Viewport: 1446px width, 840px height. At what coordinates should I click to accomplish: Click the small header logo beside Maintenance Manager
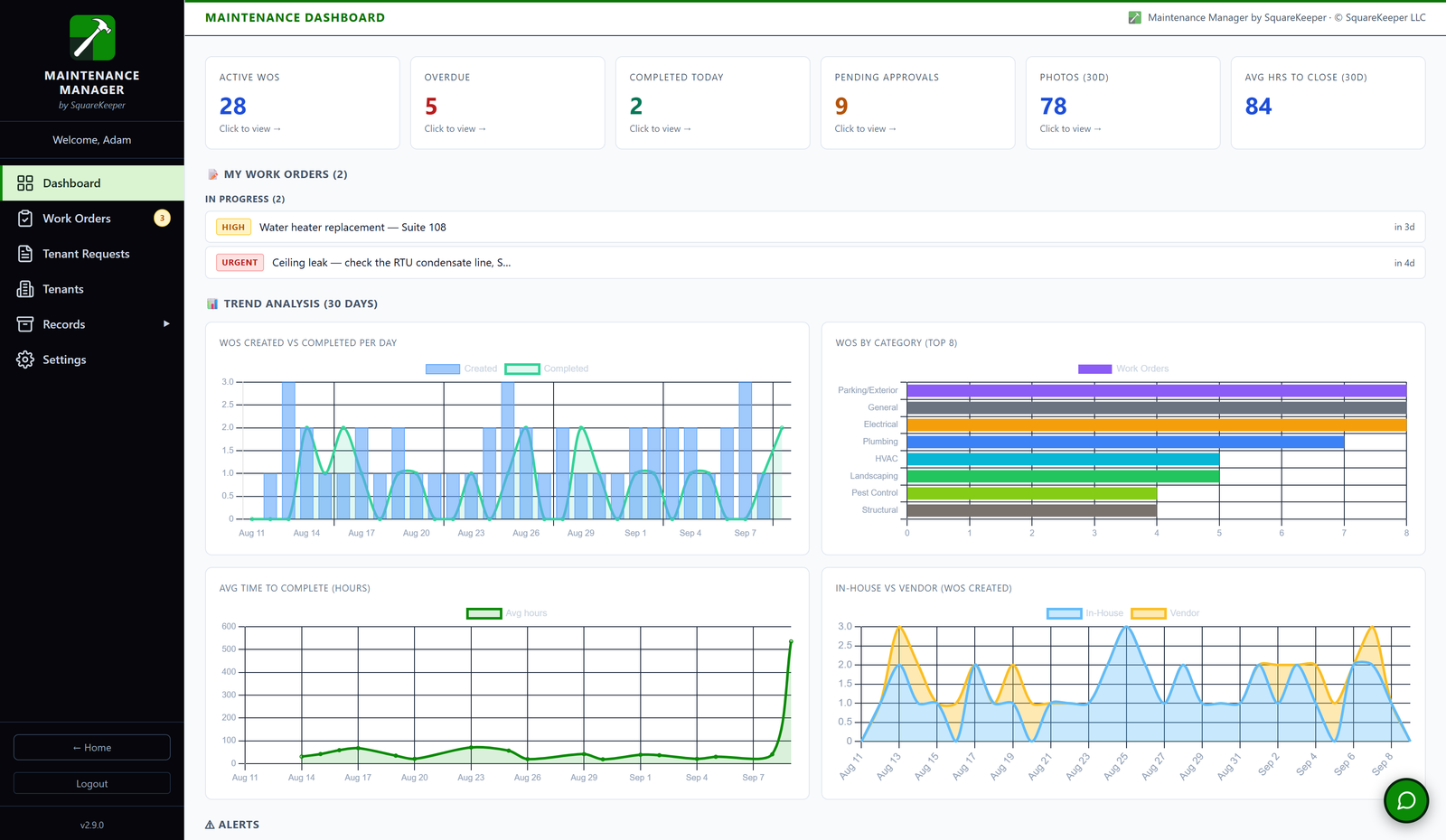[x=1135, y=17]
